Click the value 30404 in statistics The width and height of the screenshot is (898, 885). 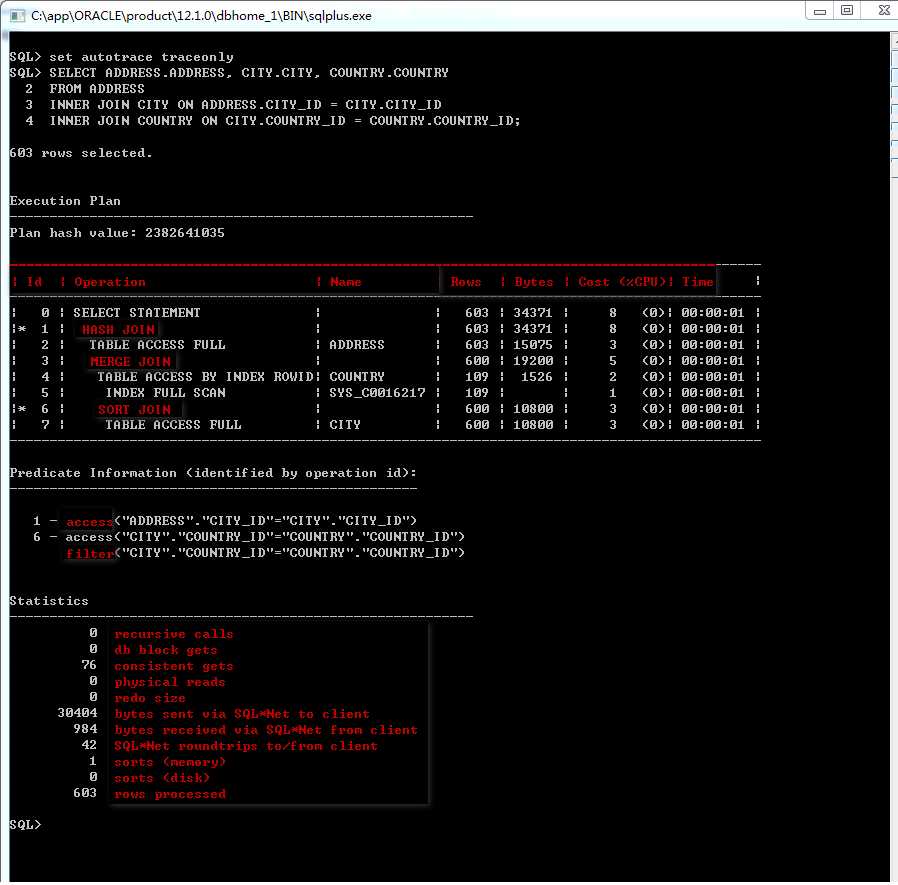coord(77,713)
